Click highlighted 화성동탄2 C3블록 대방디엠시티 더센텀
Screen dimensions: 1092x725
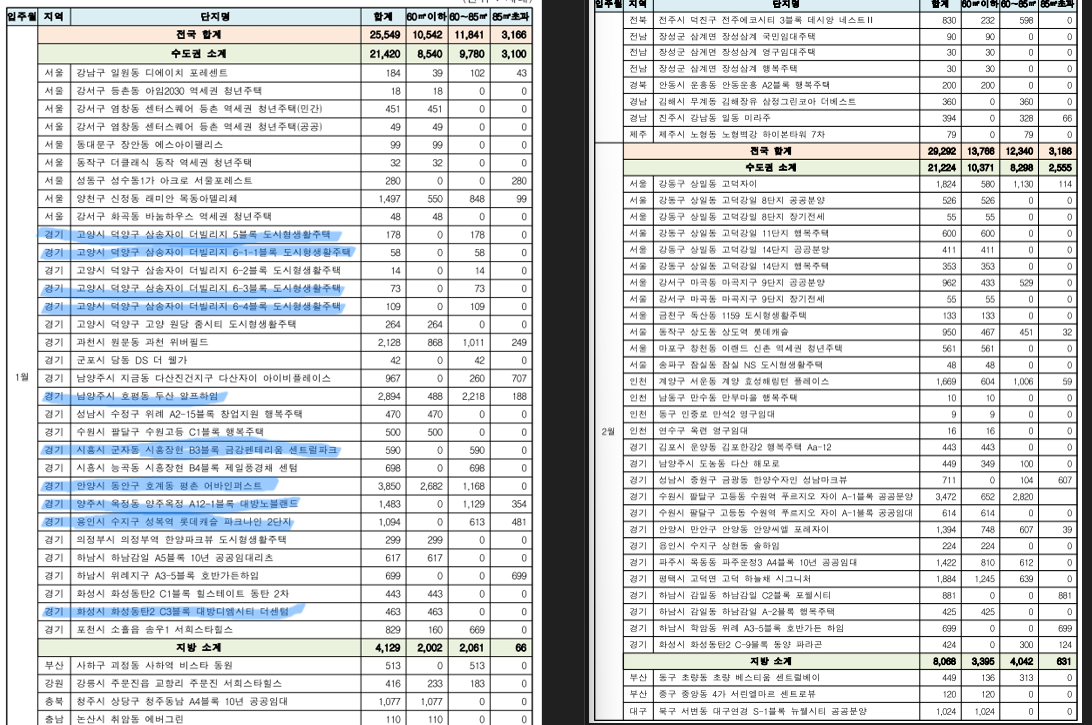182,611
